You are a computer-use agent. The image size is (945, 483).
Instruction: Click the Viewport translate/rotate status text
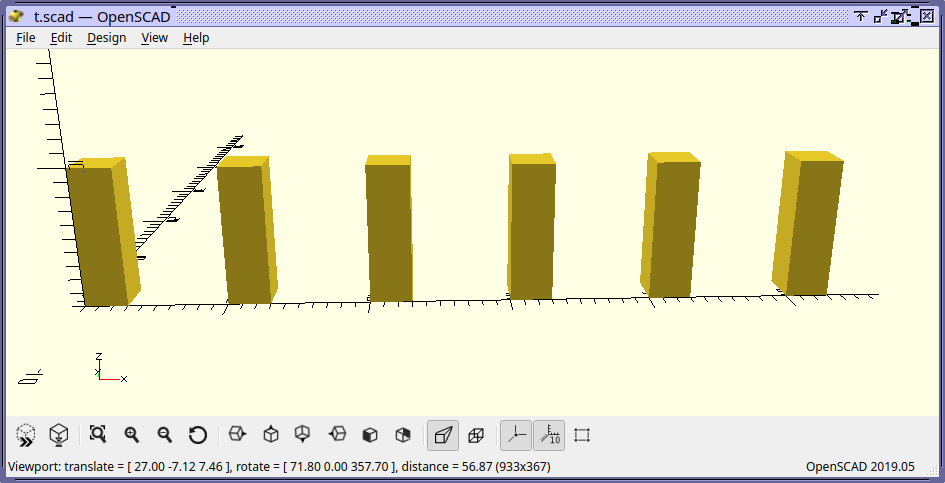point(279,467)
